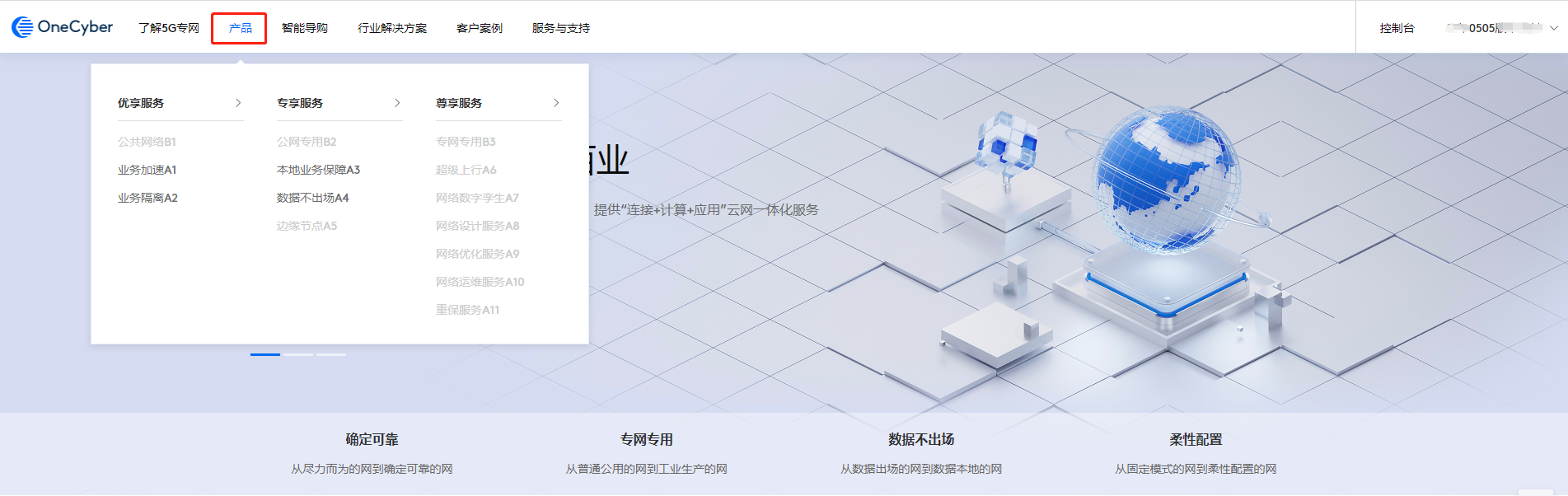Open the 产品 menu
This screenshot has height=496, width=1568.
[x=240, y=28]
